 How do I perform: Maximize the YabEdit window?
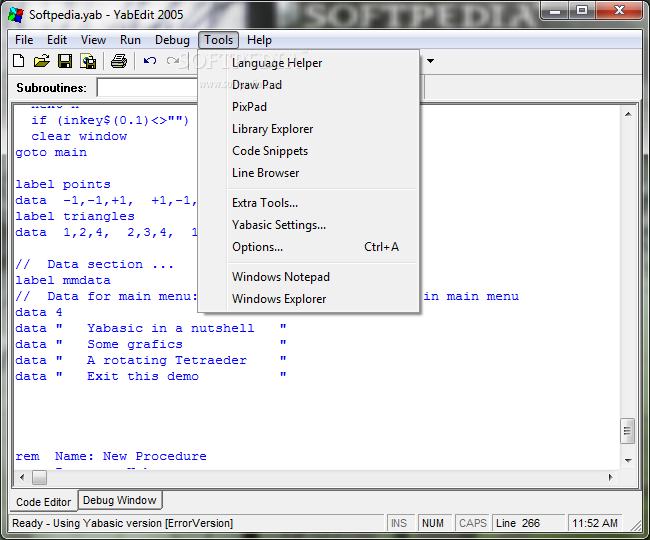pyautogui.click(x=582, y=10)
